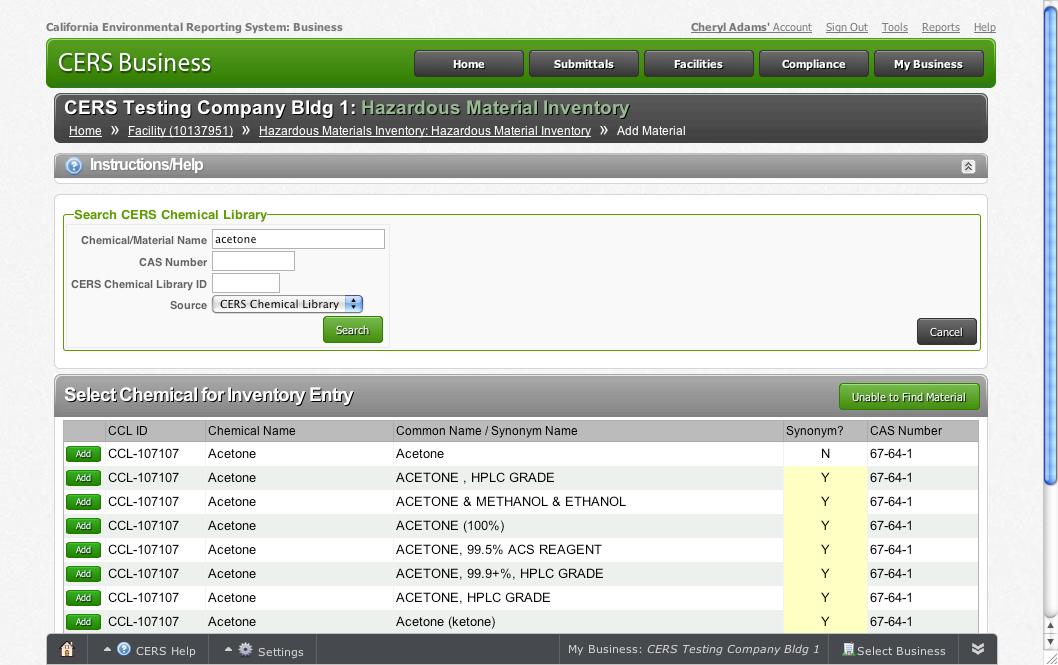The width and height of the screenshot is (1058, 665).
Task: Collapse the Instructions/Help panel
Action: pos(968,166)
